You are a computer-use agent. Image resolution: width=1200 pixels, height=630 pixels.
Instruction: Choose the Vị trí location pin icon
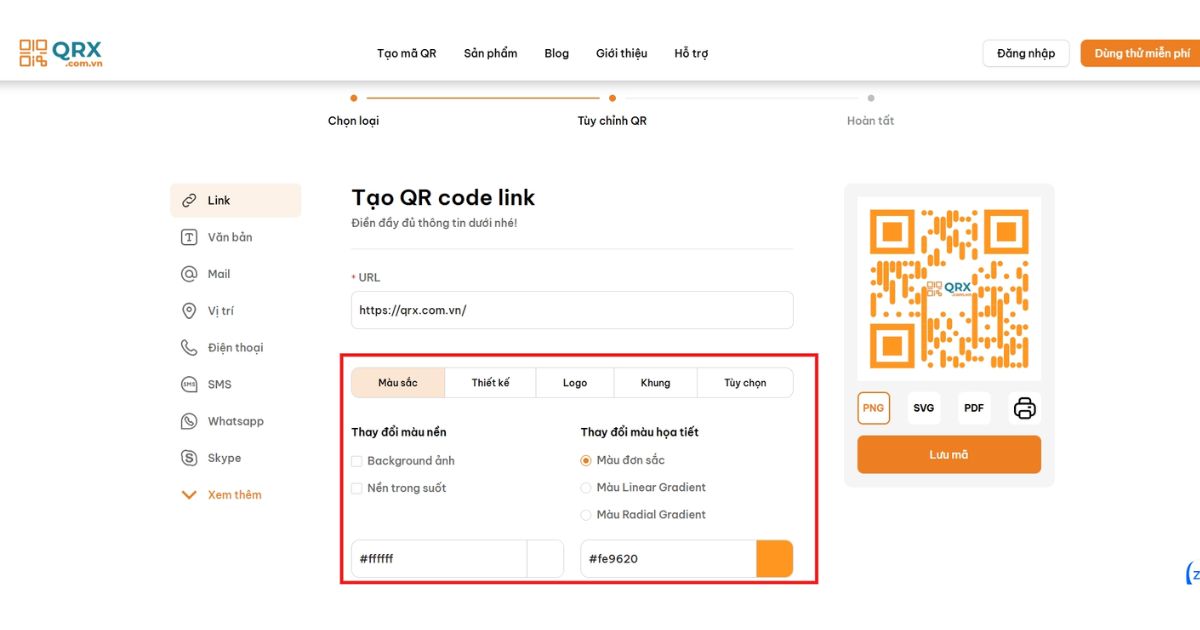coord(189,311)
